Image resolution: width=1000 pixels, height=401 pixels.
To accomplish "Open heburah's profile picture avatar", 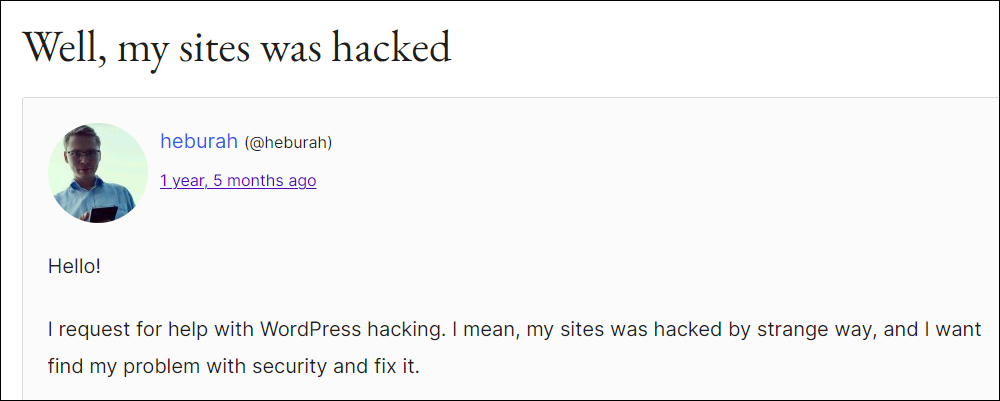I will [x=98, y=173].
